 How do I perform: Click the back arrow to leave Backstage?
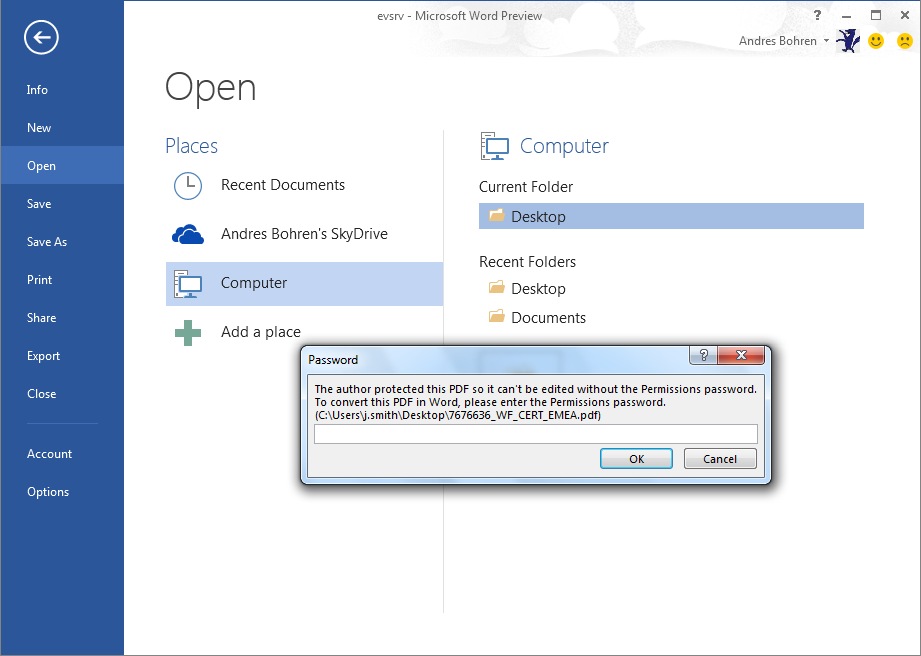pyautogui.click(x=41, y=38)
